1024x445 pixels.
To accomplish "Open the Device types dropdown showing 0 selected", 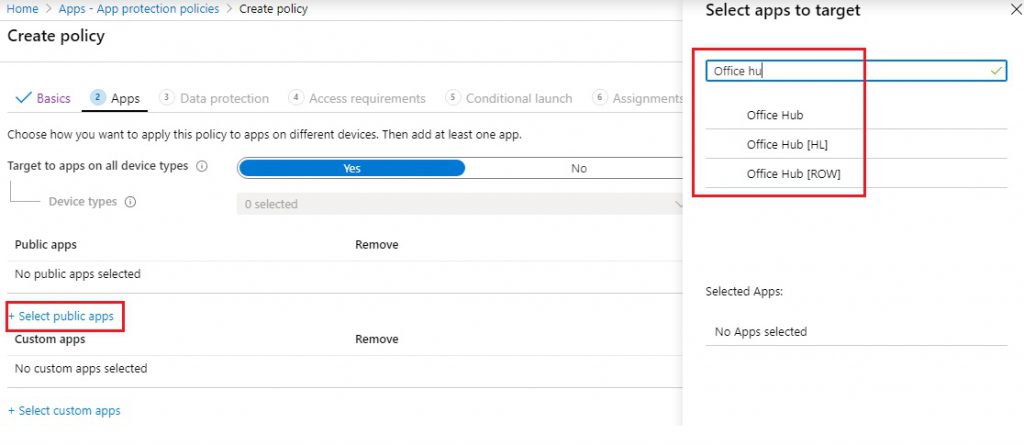I will [x=460, y=204].
